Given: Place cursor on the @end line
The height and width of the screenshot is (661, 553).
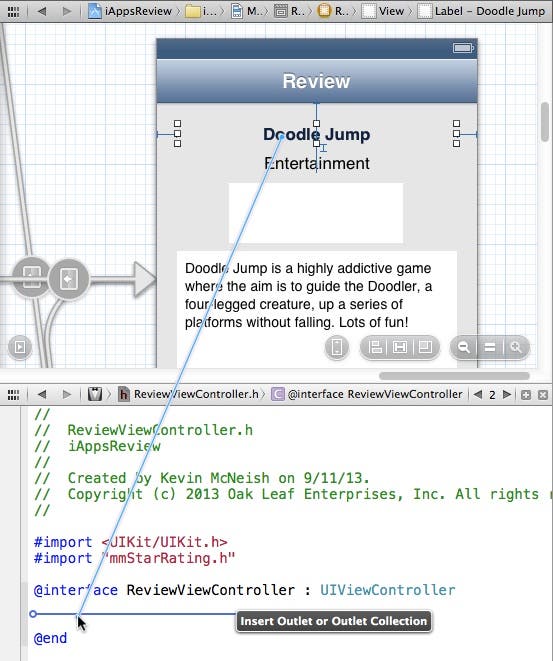Looking at the screenshot, I should pyautogui.click(x=50, y=638).
